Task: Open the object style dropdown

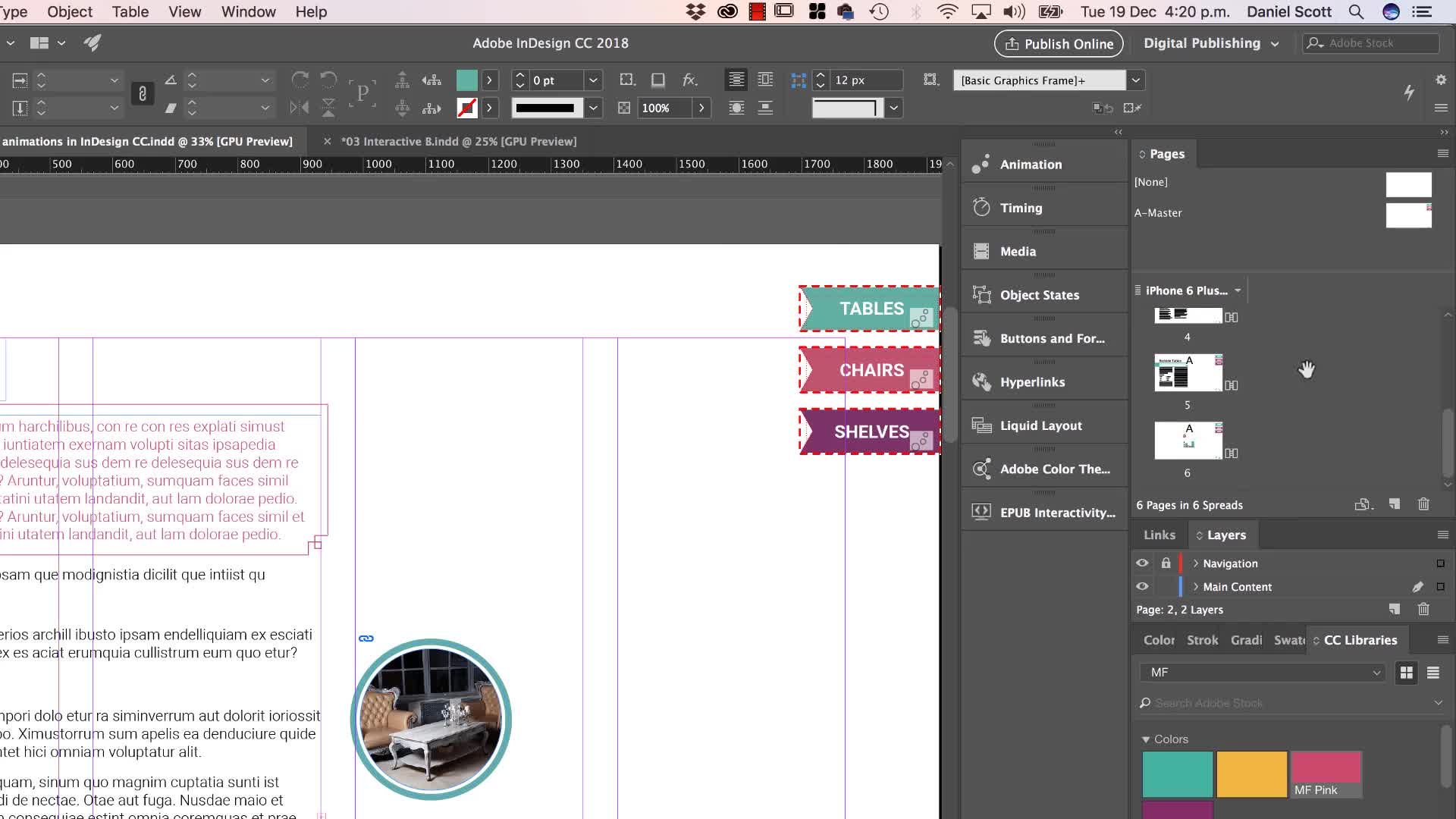Action: point(1135,80)
